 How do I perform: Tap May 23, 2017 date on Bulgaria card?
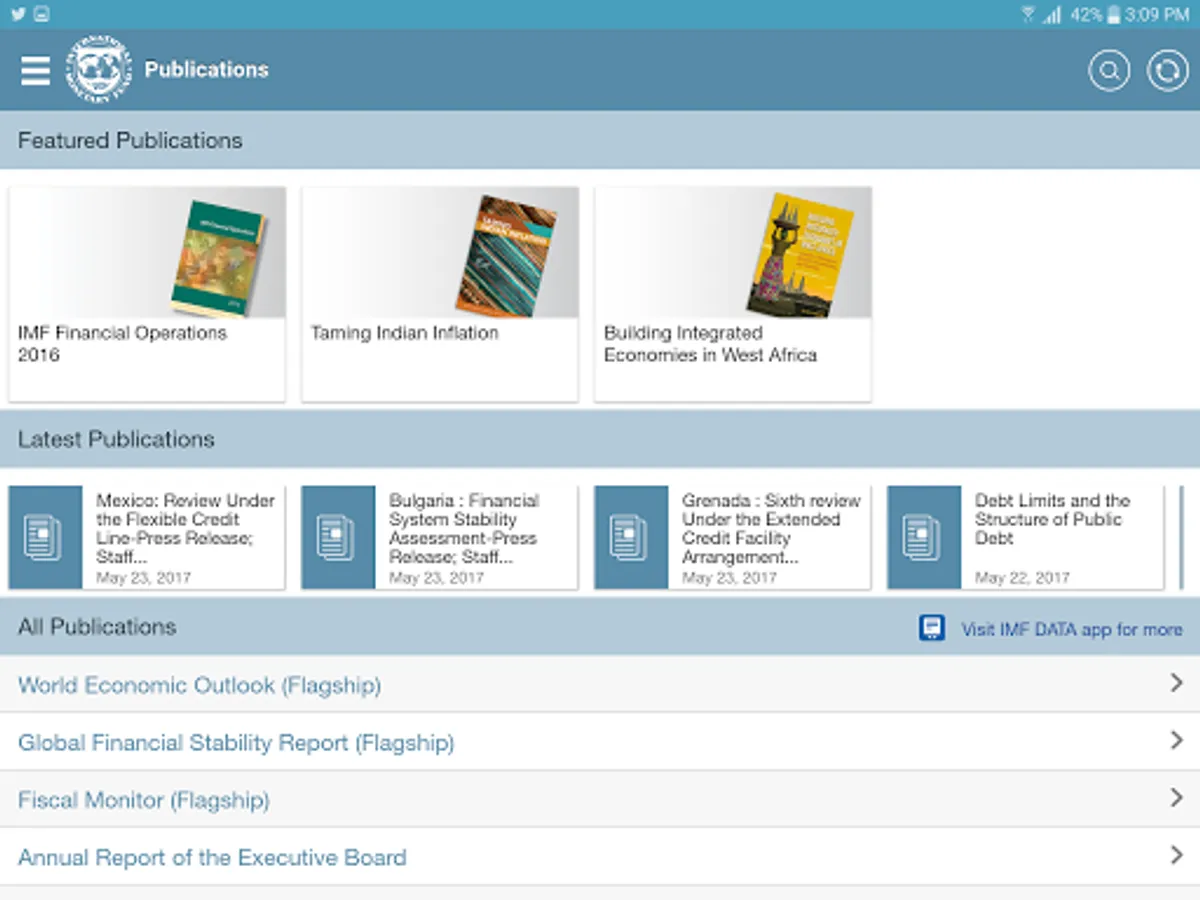(436, 578)
